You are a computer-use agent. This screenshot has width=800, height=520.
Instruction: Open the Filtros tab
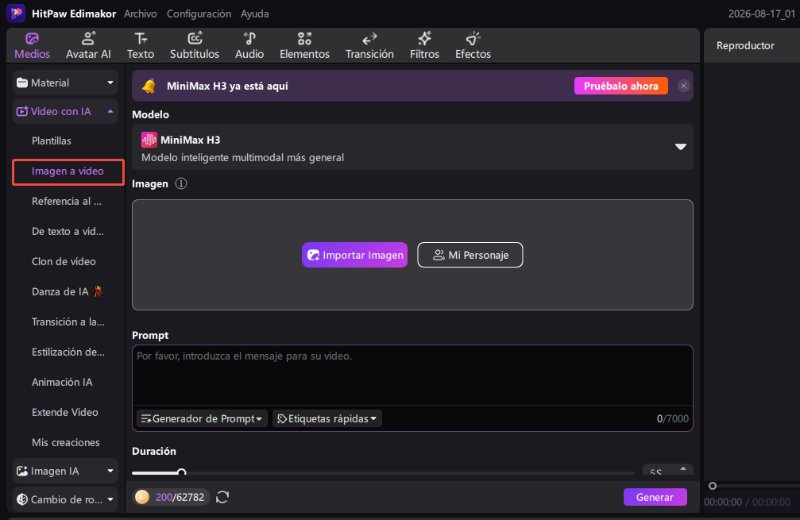424,46
